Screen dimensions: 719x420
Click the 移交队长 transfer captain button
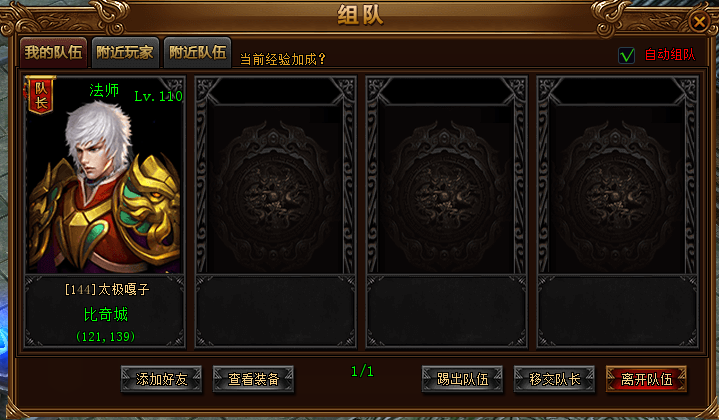[x=554, y=379]
